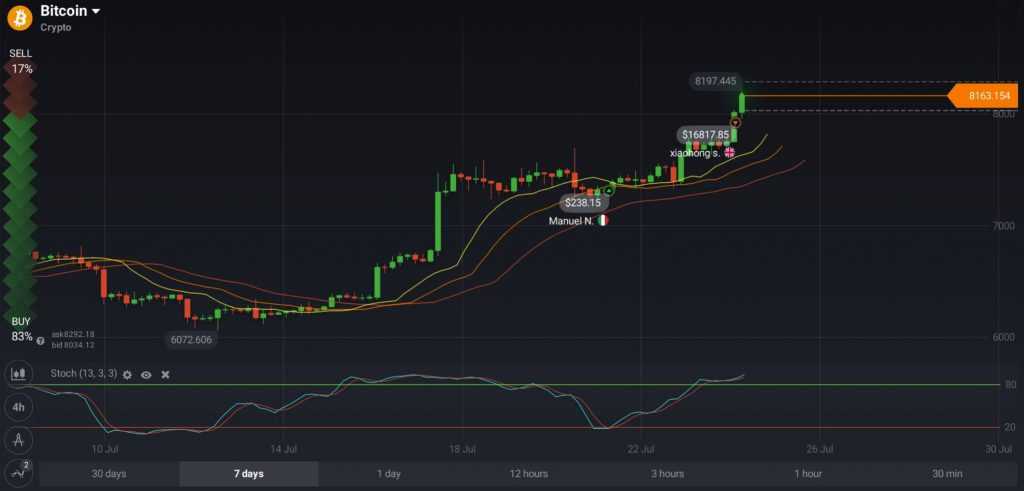
Task: Open the Bitcoin asset dropdown
Action: (x=71, y=11)
